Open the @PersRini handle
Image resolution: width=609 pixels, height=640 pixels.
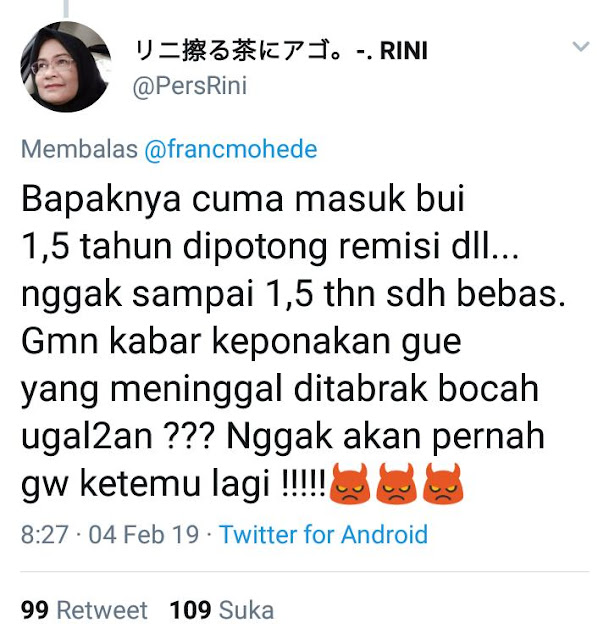click(189, 86)
